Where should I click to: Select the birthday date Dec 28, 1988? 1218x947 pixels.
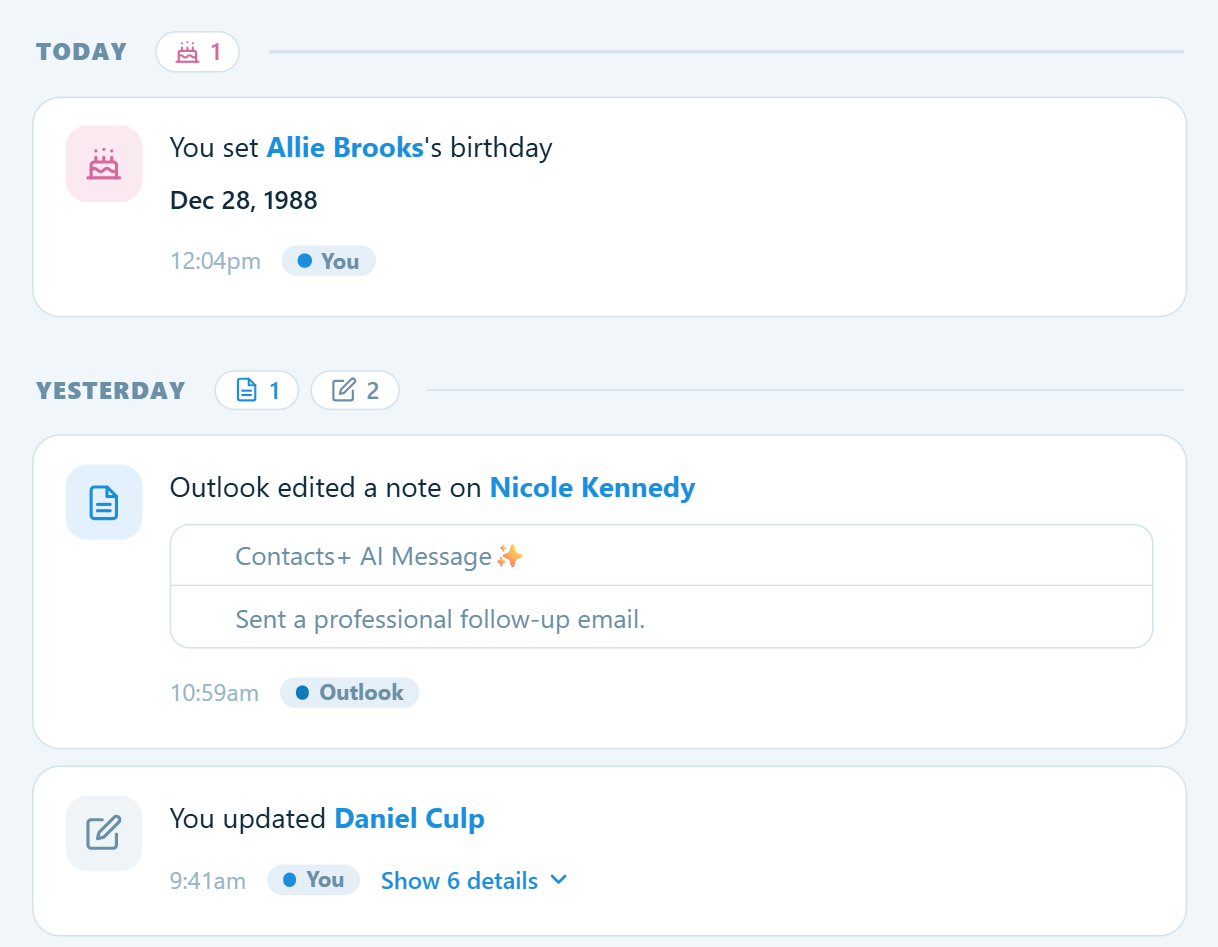244,200
